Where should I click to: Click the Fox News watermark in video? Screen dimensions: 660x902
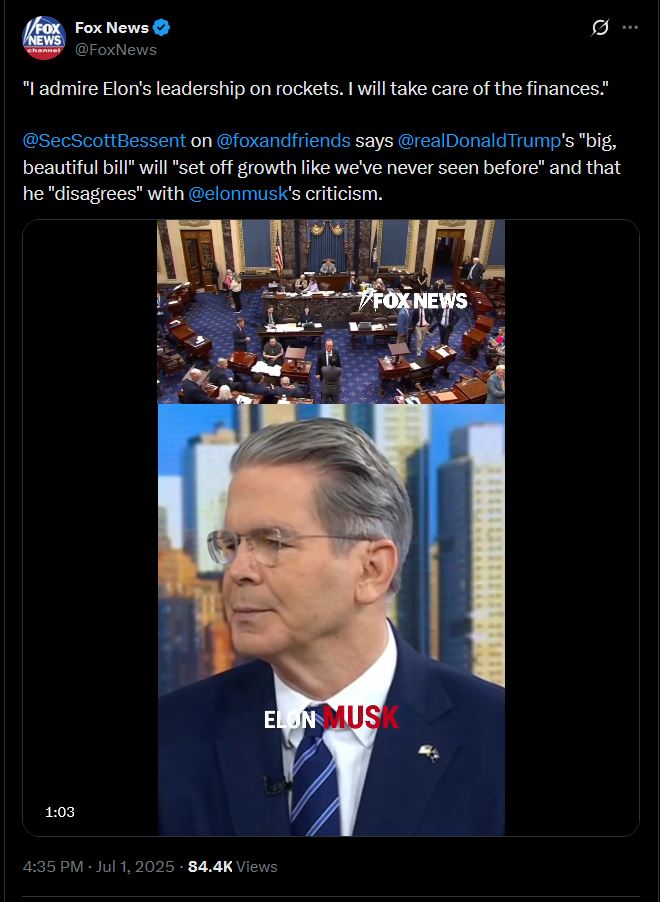pos(413,300)
